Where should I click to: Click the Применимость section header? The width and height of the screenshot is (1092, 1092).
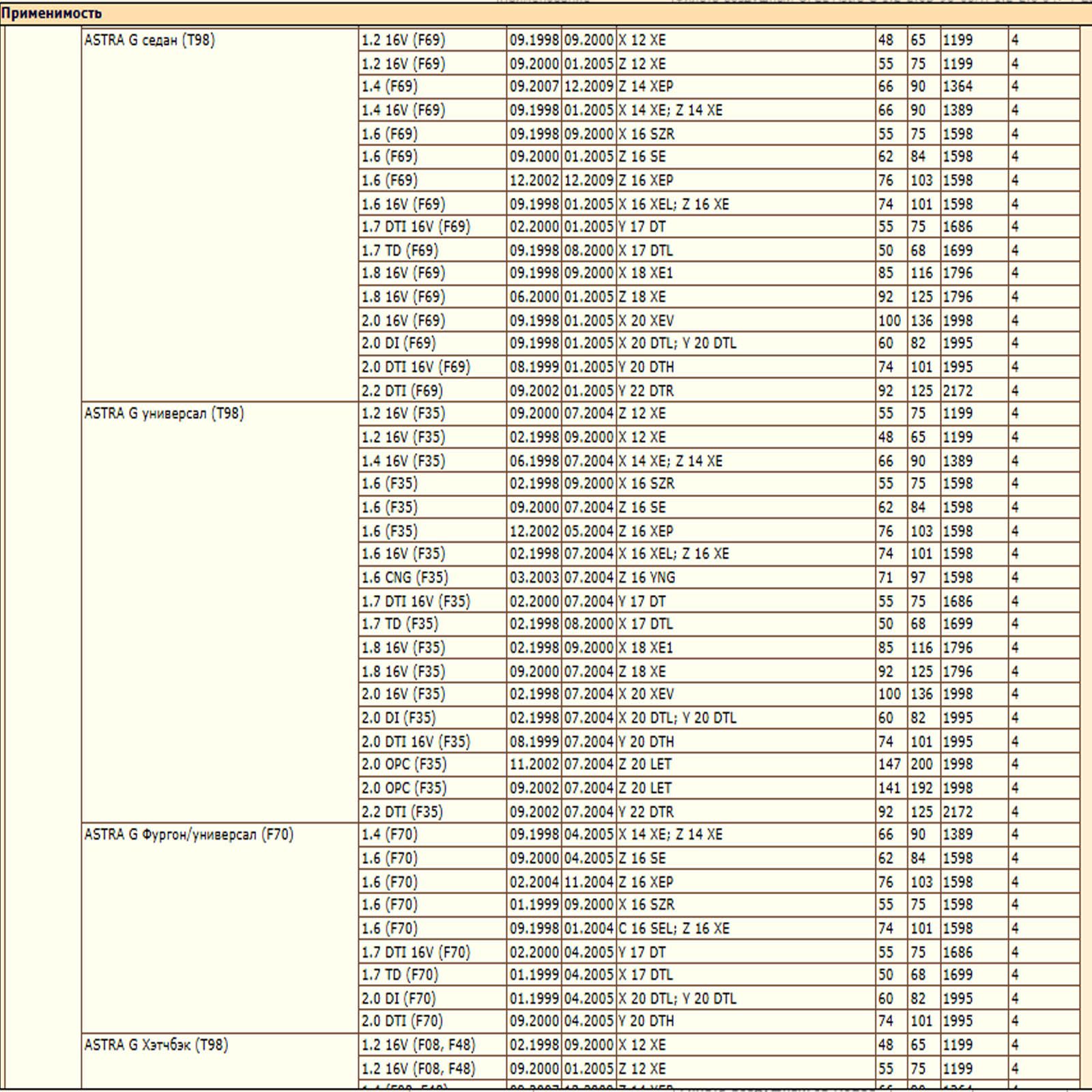coord(51,13)
